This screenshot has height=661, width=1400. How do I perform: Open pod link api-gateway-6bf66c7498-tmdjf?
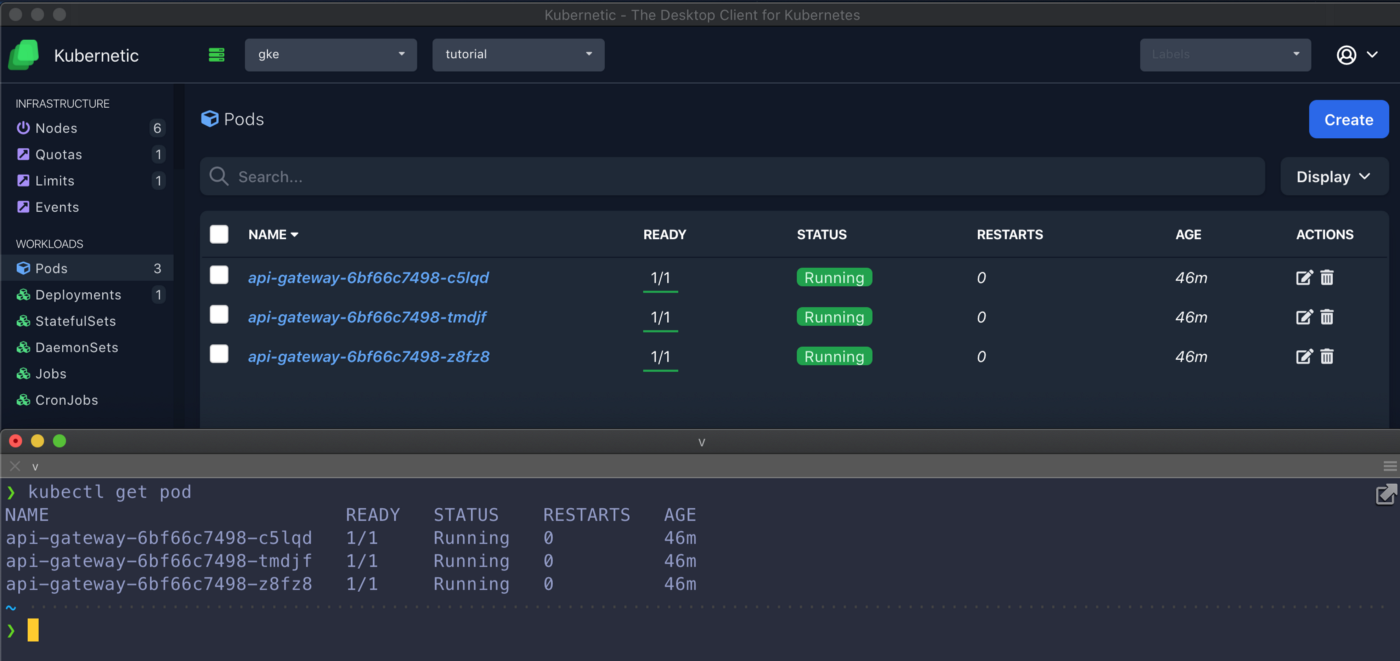(x=367, y=317)
